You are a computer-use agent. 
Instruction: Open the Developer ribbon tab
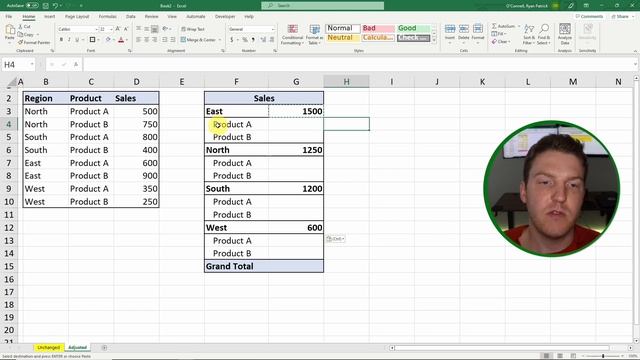(225, 17)
